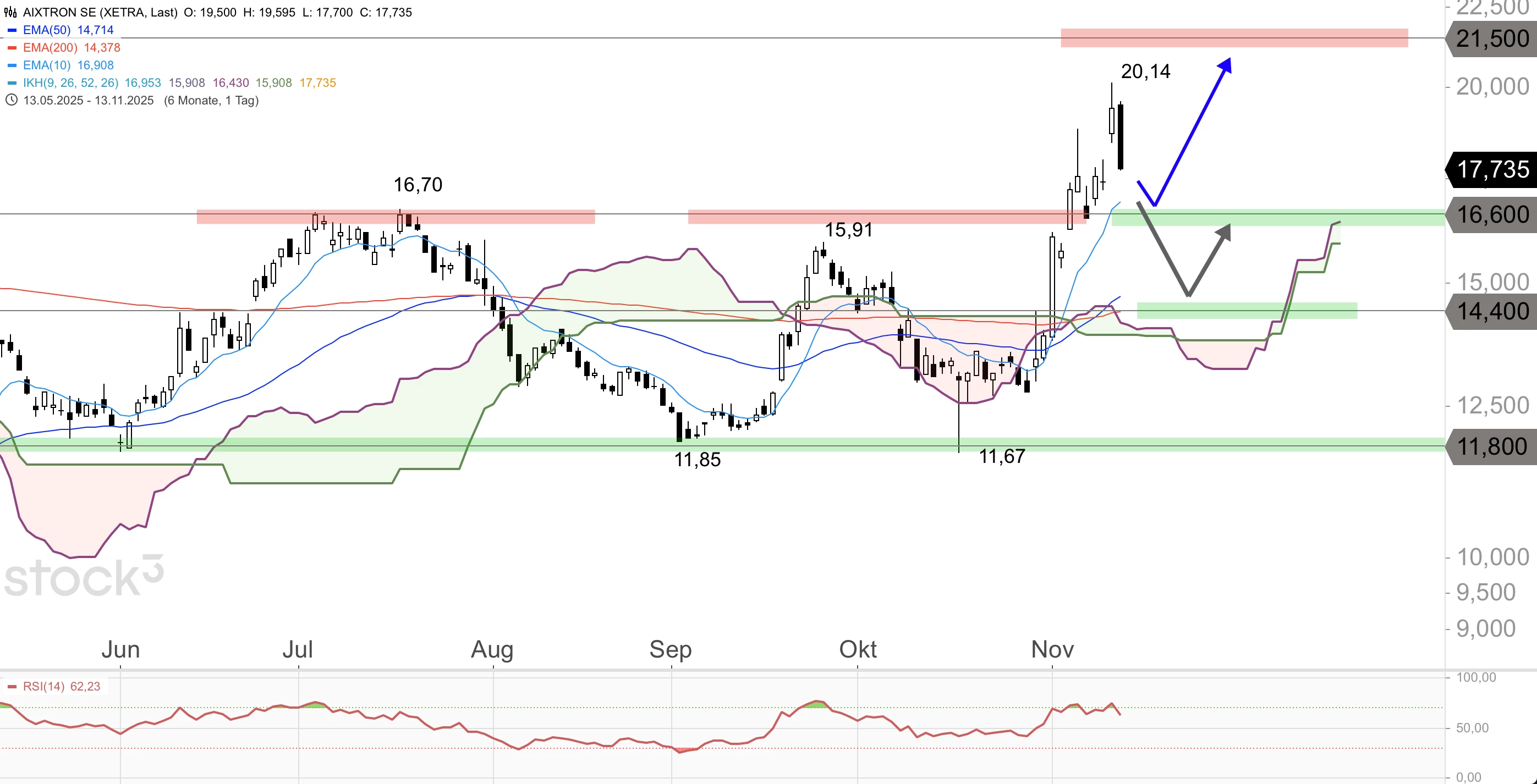Open the RSI(14) indicator label

[x=43, y=686]
